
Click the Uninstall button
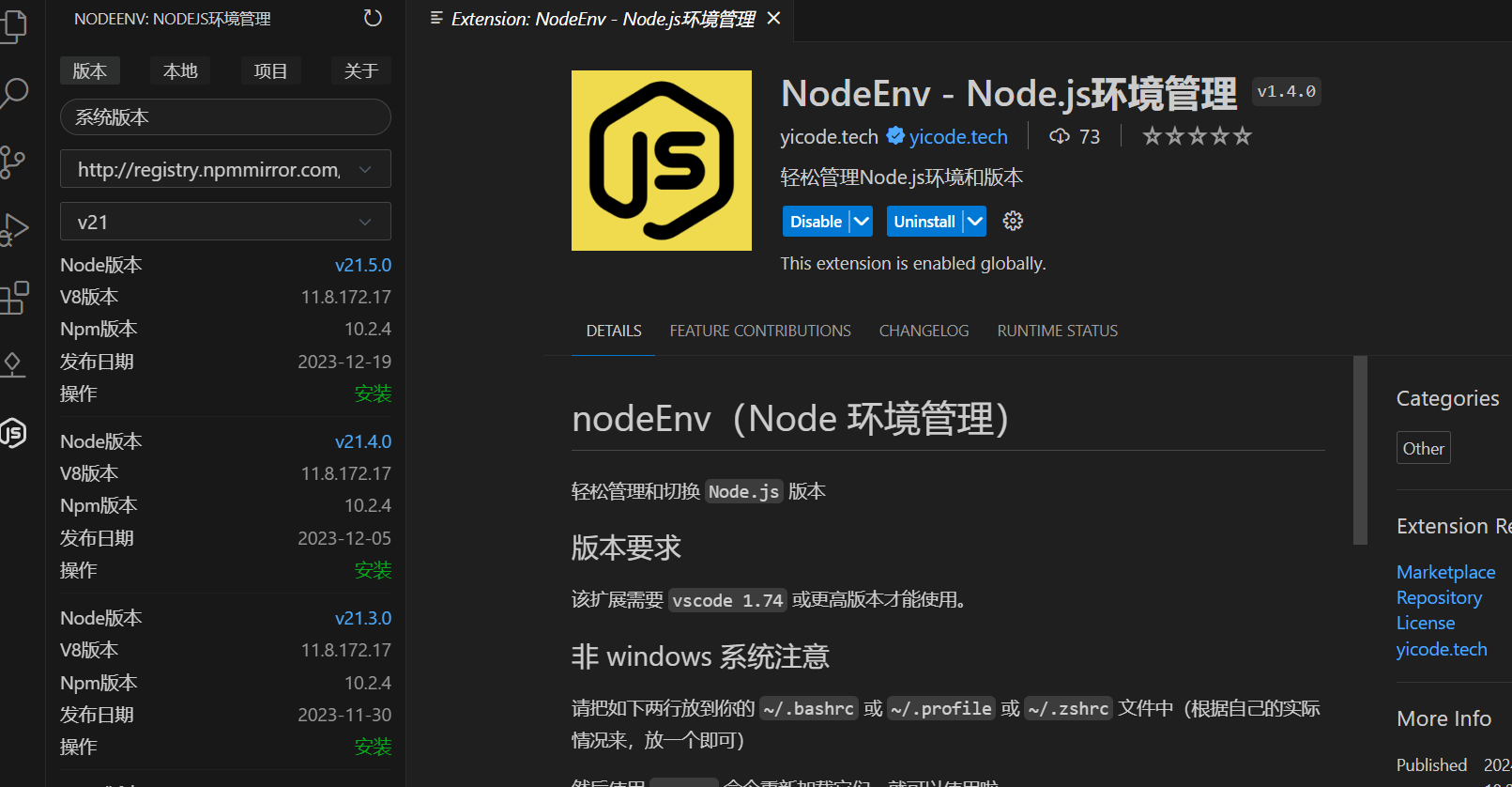pyautogui.click(x=924, y=222)
